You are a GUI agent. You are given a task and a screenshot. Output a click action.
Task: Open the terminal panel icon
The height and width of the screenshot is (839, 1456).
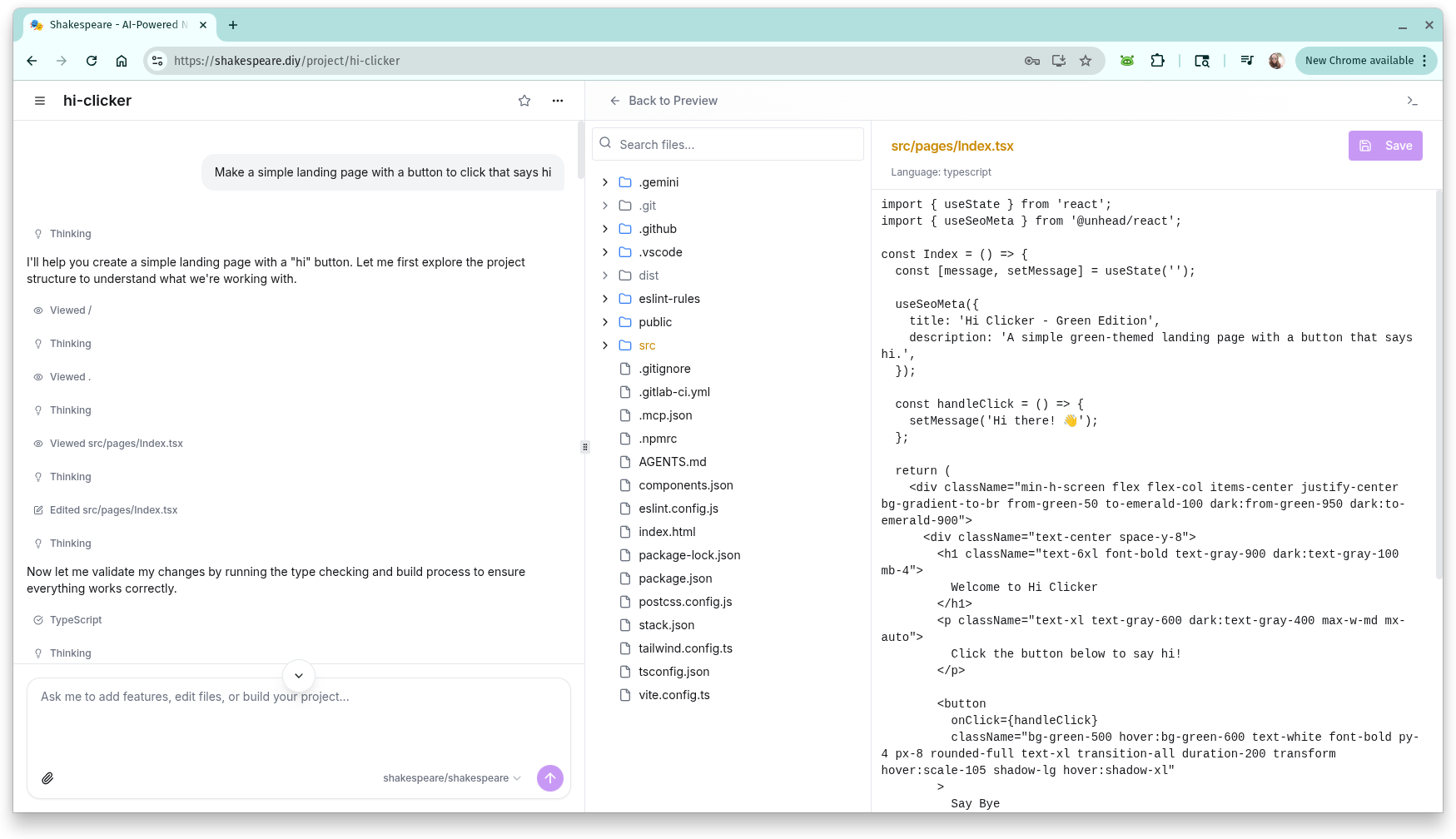tap(1413, 100)
